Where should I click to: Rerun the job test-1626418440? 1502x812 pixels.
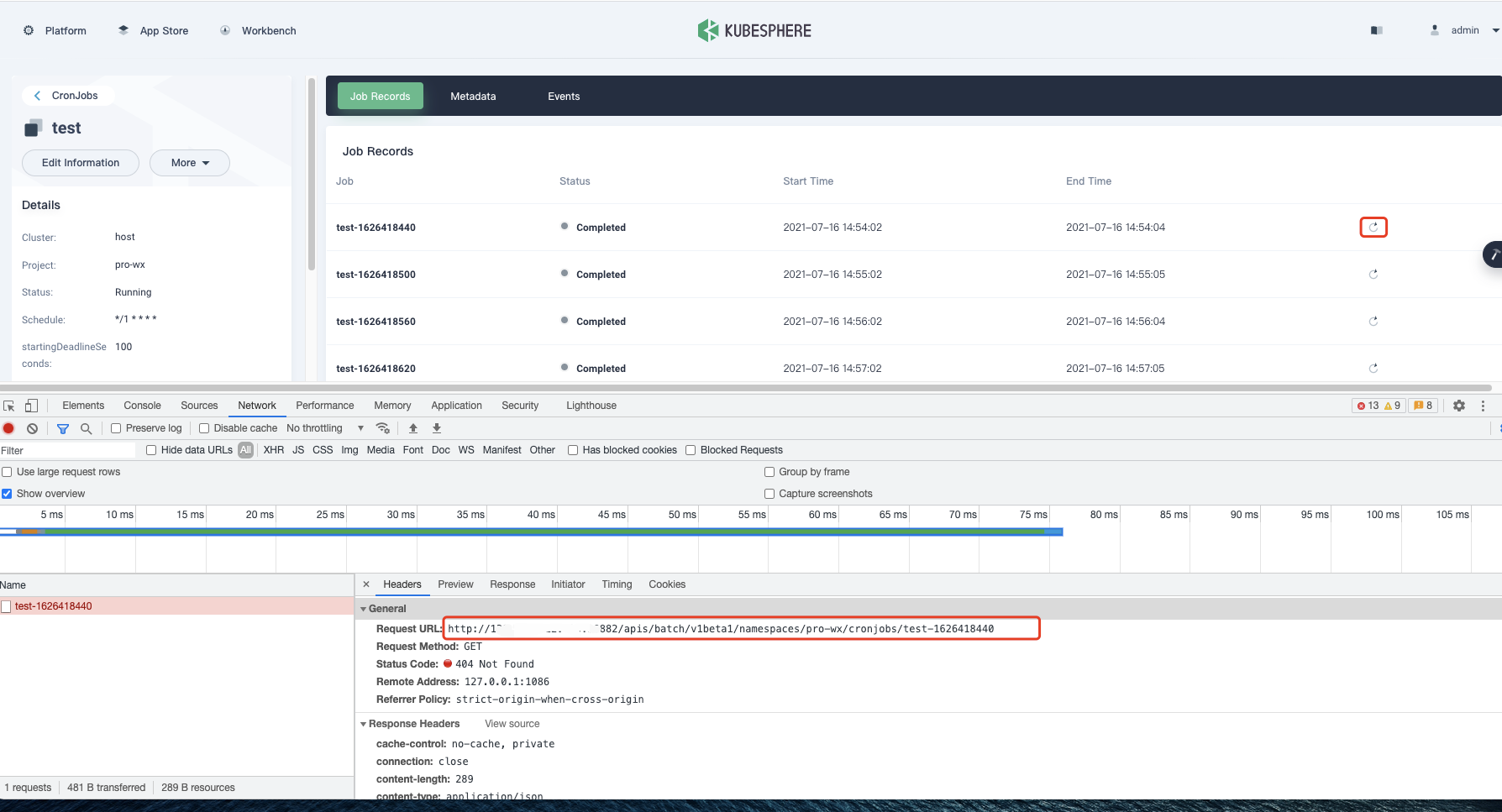[x=1373, y=227]
